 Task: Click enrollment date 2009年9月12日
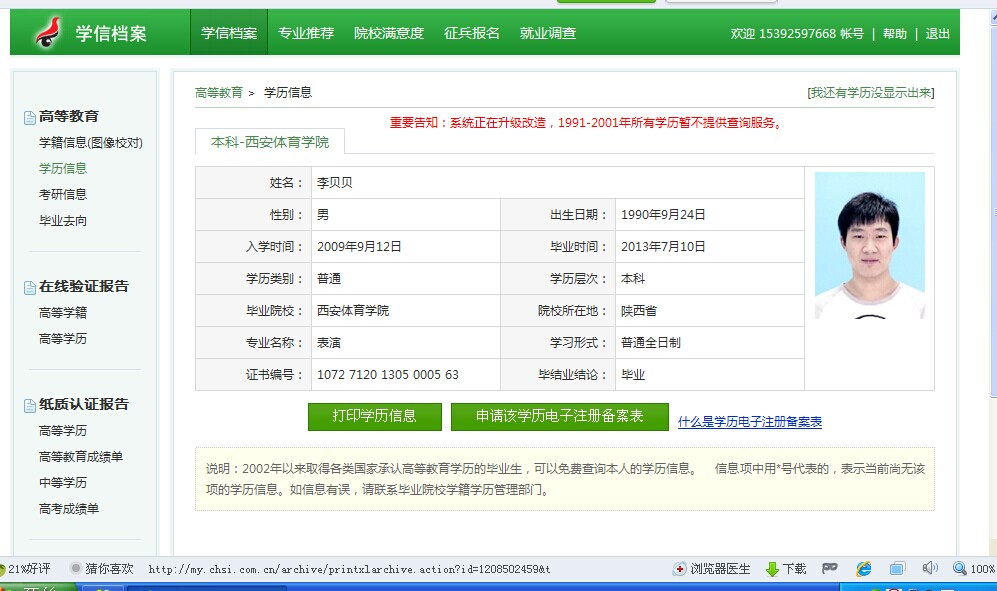click(x=359, y=247)
